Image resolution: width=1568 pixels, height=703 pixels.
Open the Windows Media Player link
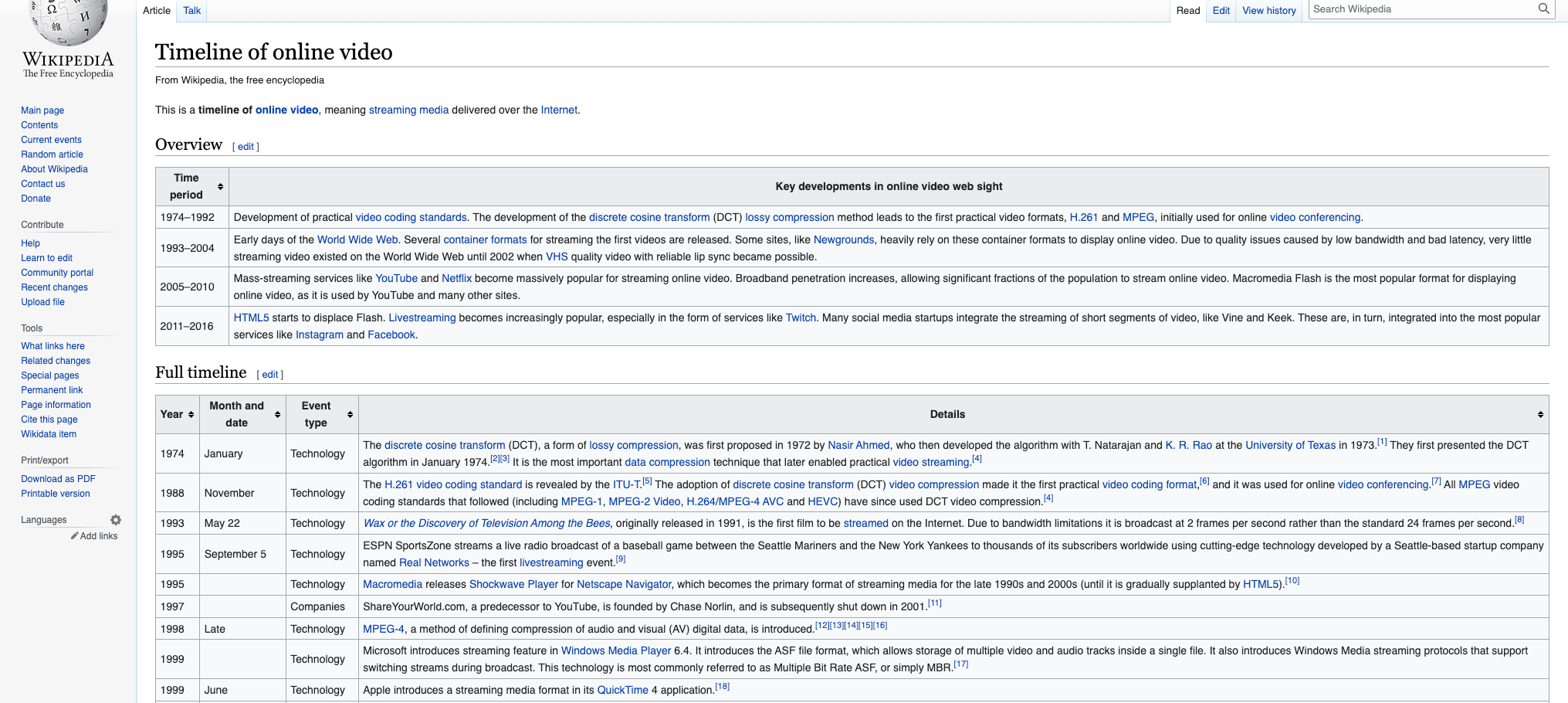[616, 650]
